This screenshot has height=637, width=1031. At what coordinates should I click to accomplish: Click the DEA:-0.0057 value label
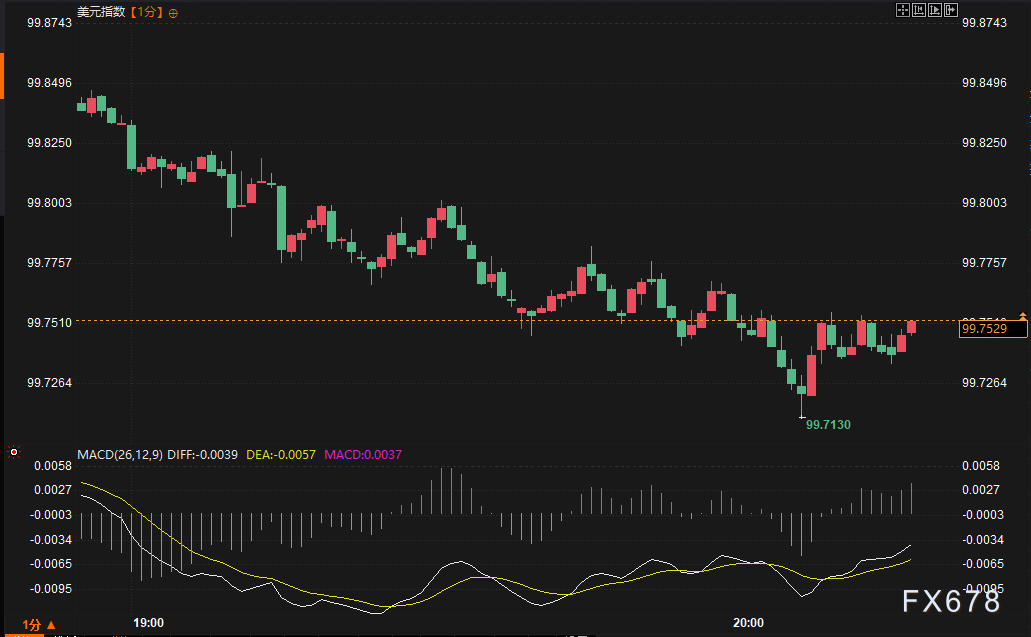pyautogui.click(x=281, y=455)
